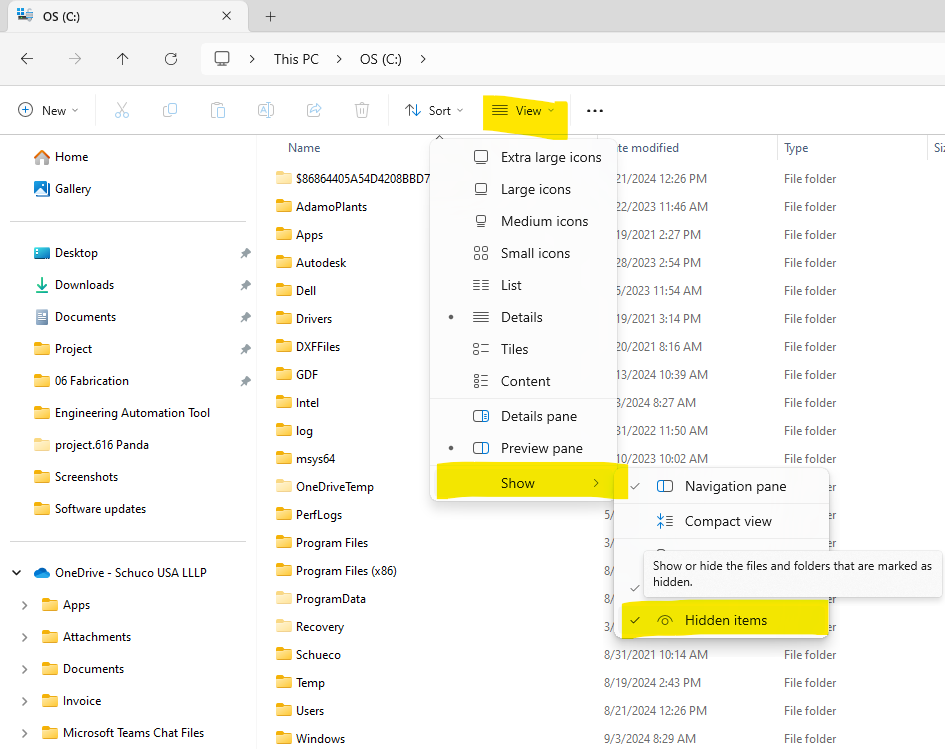
Task: Enable Compact view option
Action: click(x=727, y=521)
